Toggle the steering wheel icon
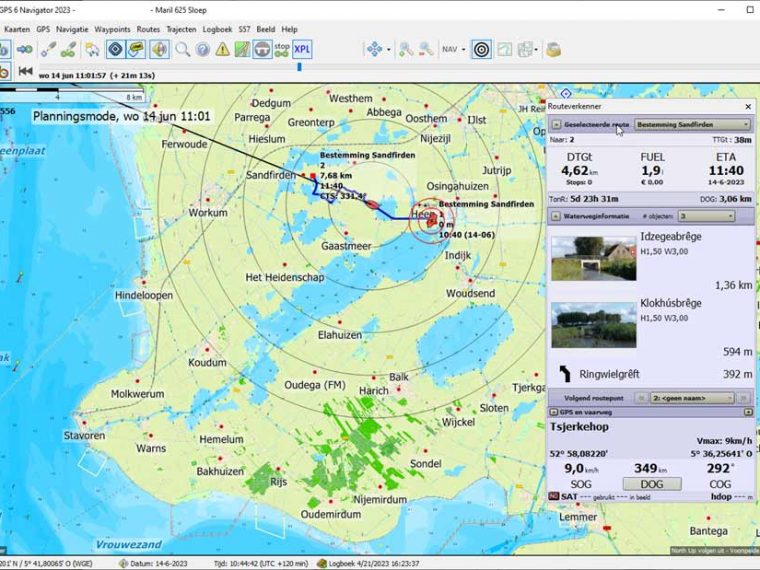The width and height of the screenshot is (760, 570). [262, 49]
